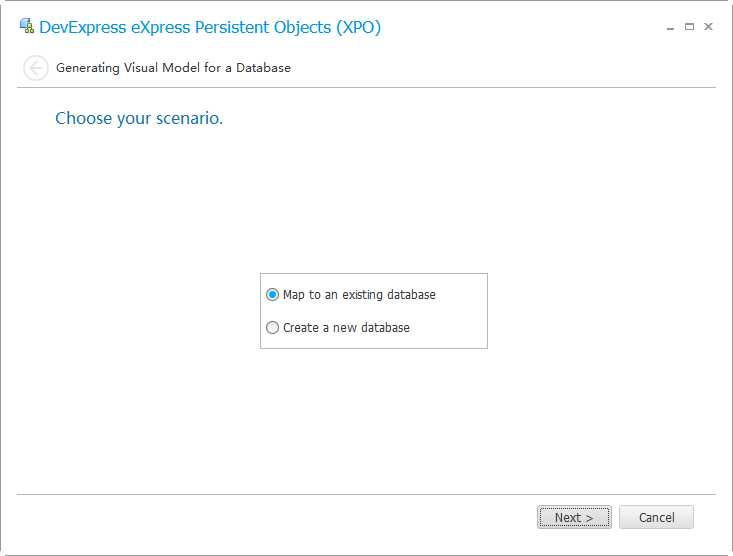Close the XPO wizard window
The height and width of the screenshot is (556, 733).
click(708, 27)
